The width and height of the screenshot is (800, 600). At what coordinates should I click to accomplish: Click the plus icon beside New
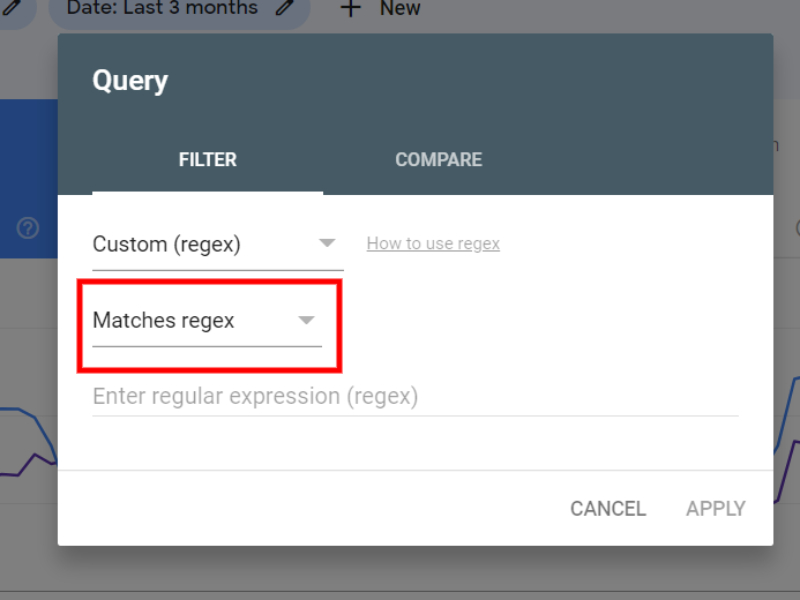tap(350, 8)
